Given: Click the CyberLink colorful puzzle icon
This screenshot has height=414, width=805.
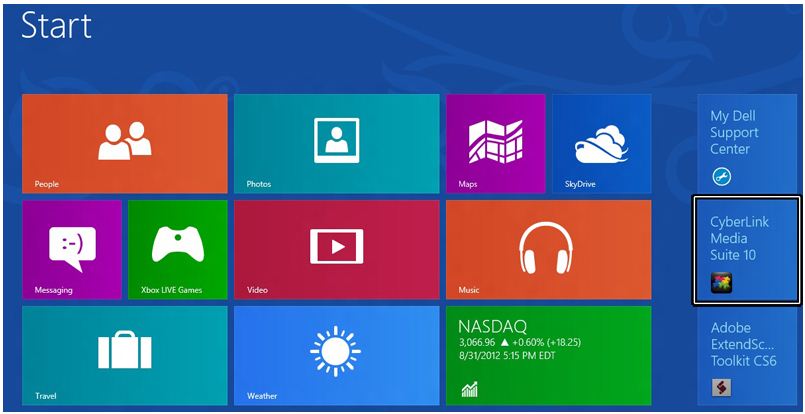Looking at the screenshot, I should click(x=721, y=283).
